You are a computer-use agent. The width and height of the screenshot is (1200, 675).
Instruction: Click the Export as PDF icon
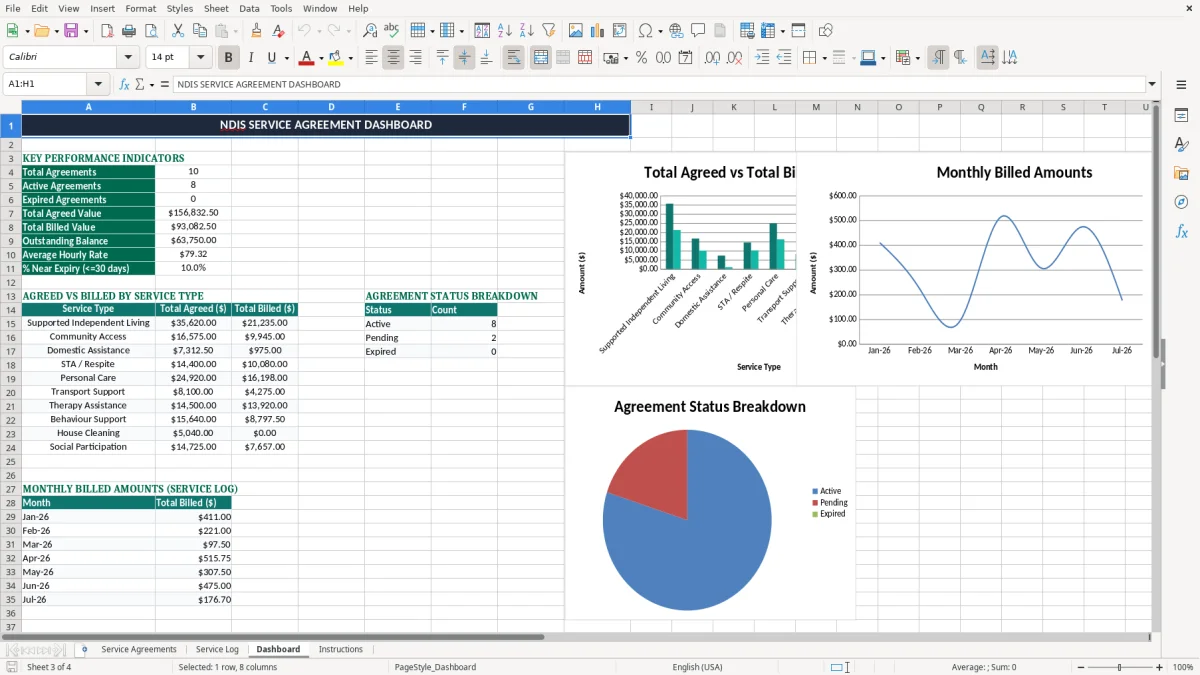click(107, 31)
